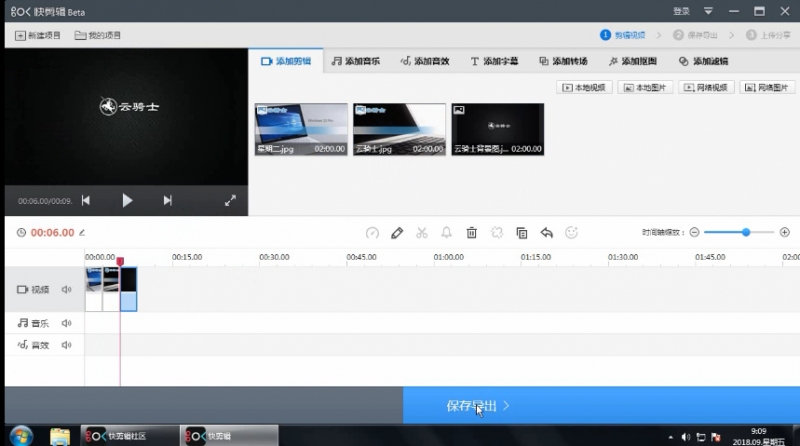Screen dimensions: 800x446
Task: Select highlighted third clip on video track
Action: pyautogui.click(x=129, y=289)
